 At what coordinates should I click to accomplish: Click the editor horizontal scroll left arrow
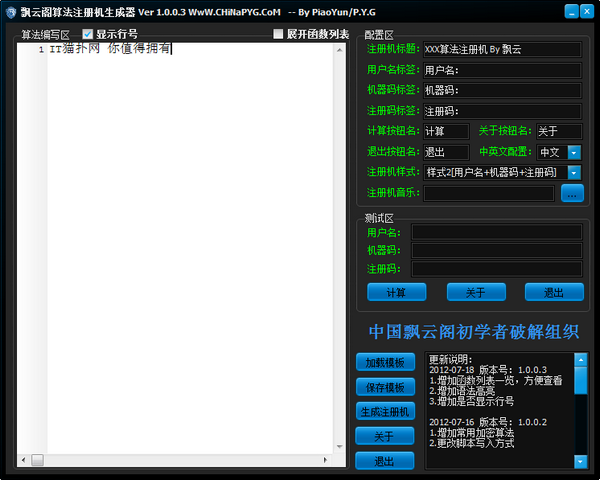click(x=23, y=460)
